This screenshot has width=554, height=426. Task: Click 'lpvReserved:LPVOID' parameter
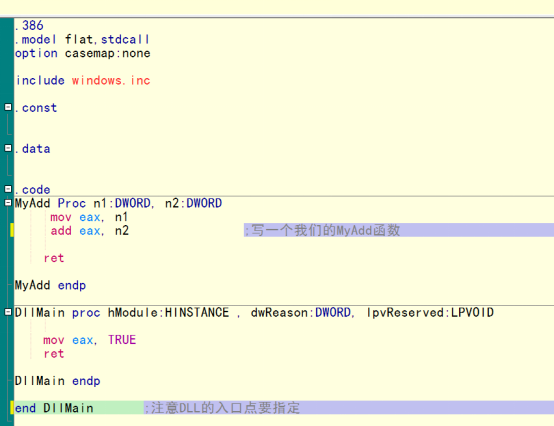[x=430, y=312]
